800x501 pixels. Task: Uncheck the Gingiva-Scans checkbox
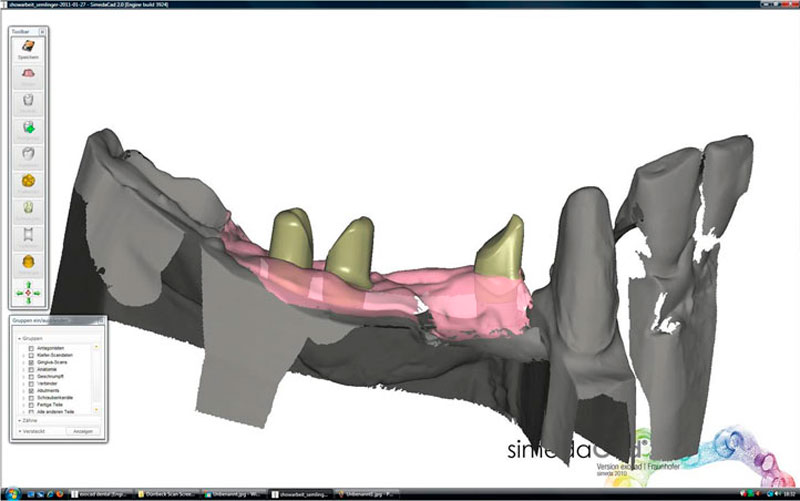(31, 362)
